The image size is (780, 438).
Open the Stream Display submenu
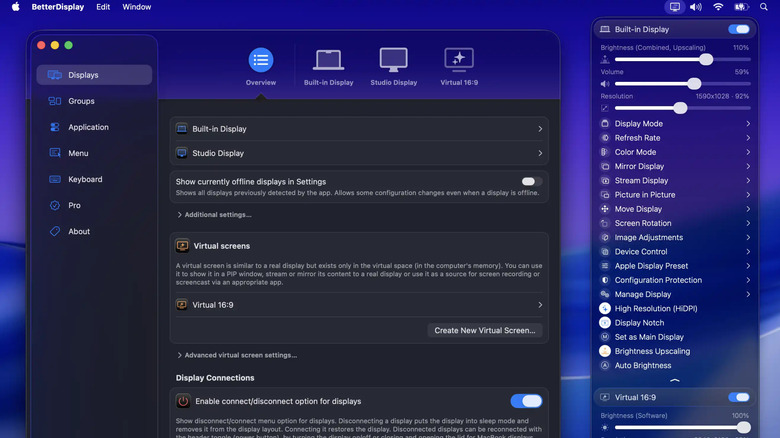pos(675,181)
